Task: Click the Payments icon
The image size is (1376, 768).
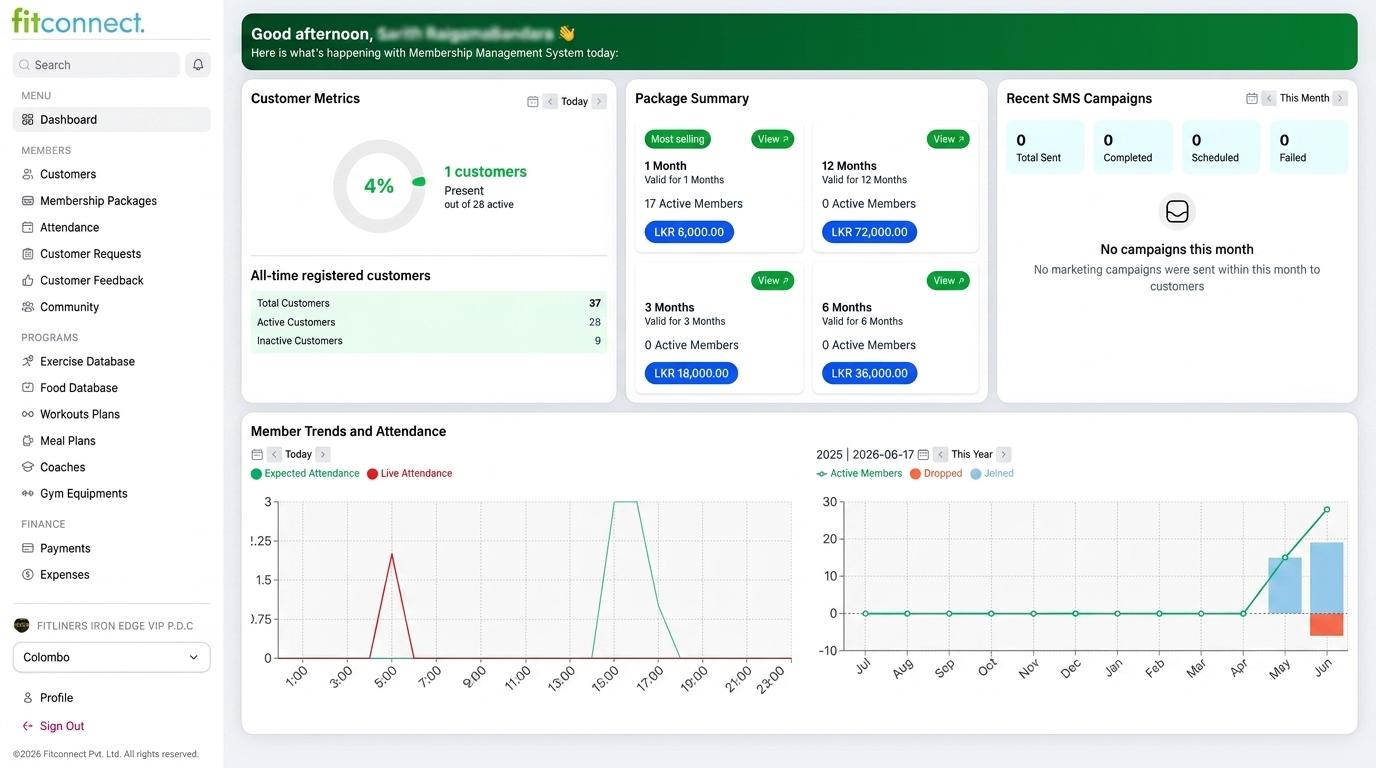Action: [28, 548]
